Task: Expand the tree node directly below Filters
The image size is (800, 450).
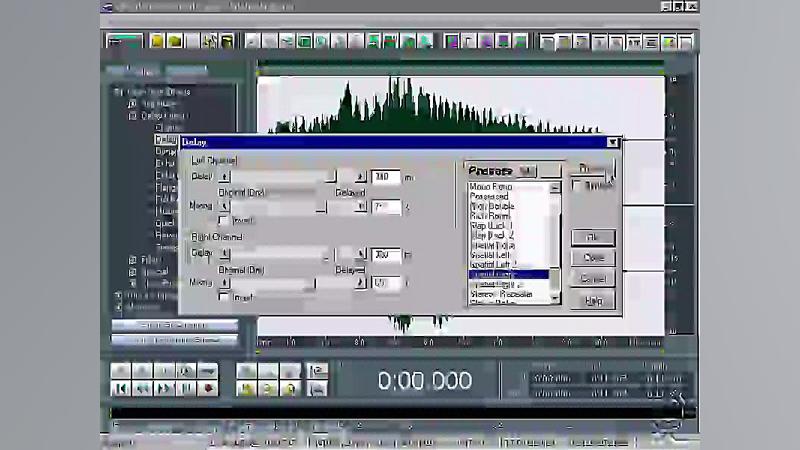Action: (133, 271)
